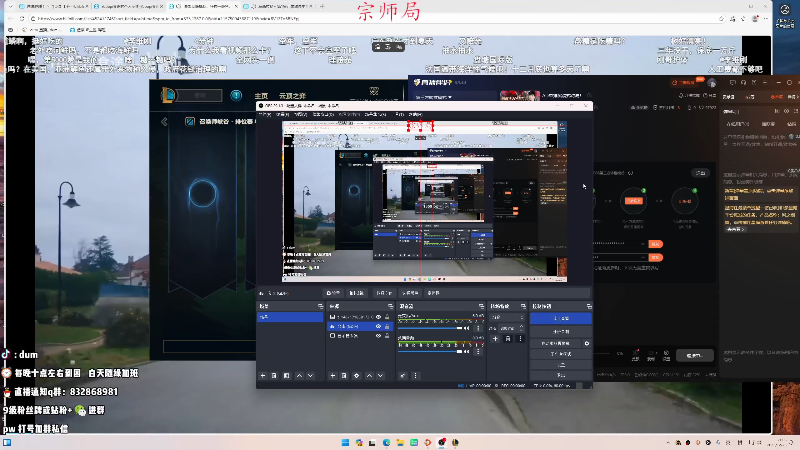Click the recording button in OBS controls
This screenshot has height=450, width=800.
(561, 332)
